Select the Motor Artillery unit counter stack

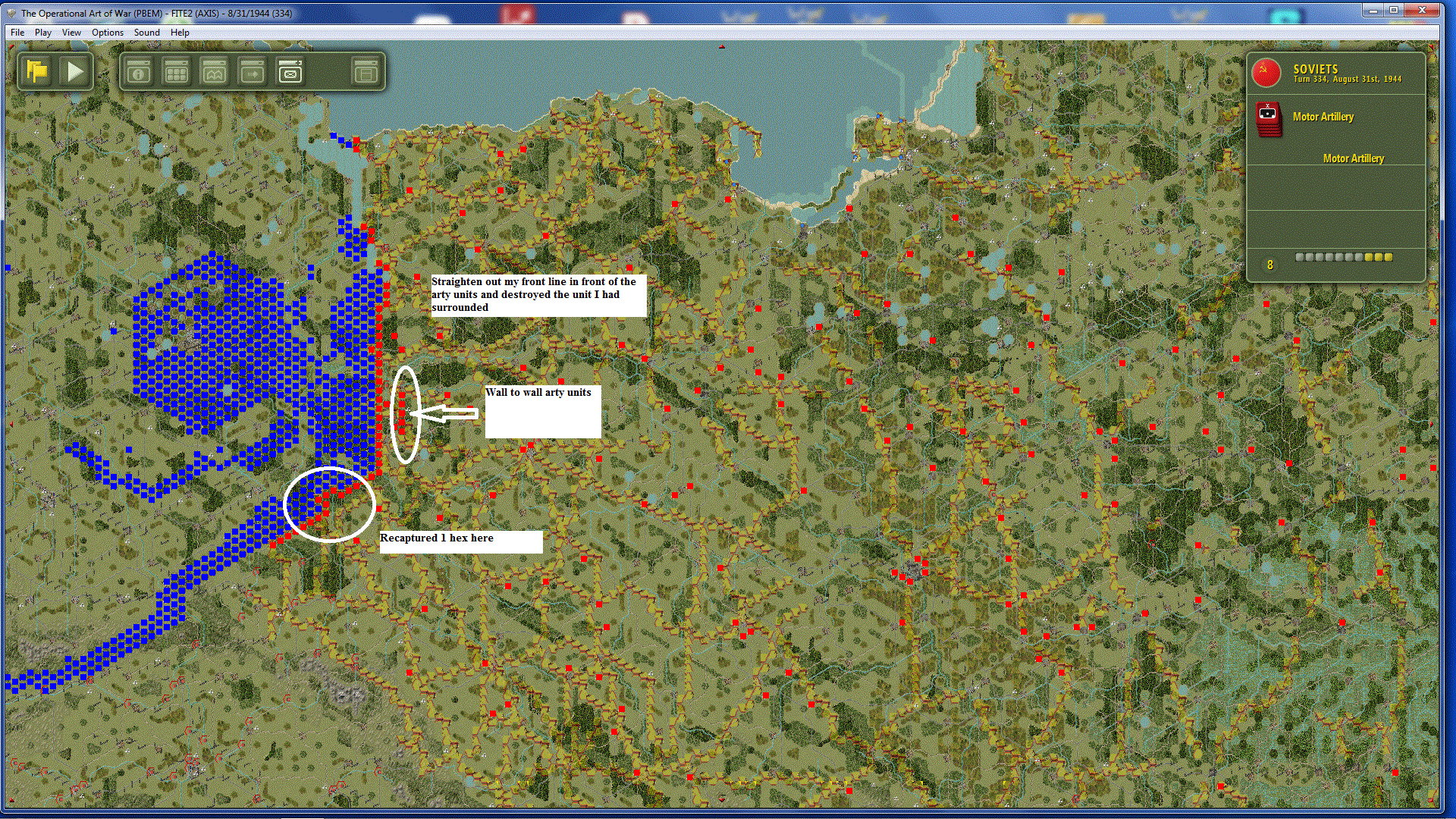[1267, 119]
